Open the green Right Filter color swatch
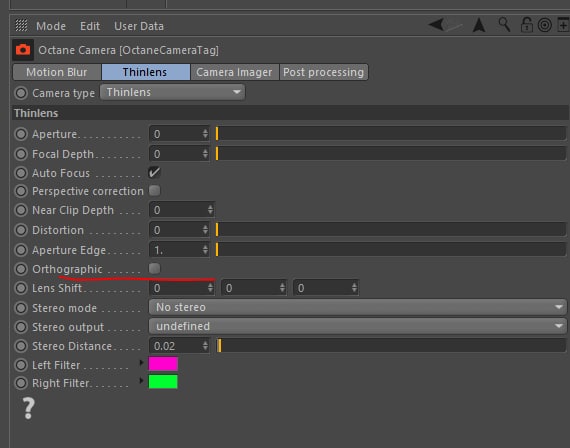 [x=163, y=382]
